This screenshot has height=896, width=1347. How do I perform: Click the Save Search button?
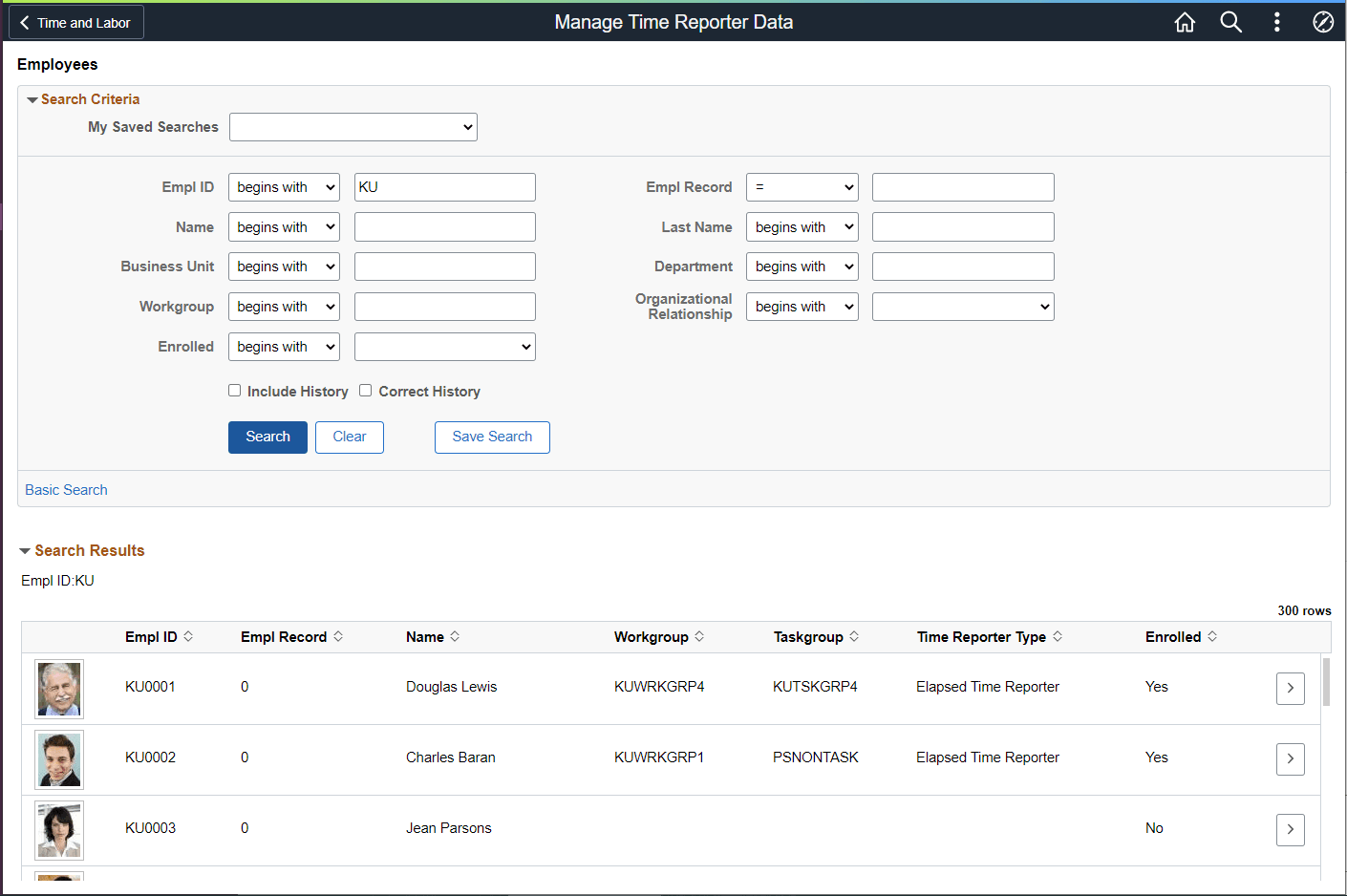pos(491,437)
